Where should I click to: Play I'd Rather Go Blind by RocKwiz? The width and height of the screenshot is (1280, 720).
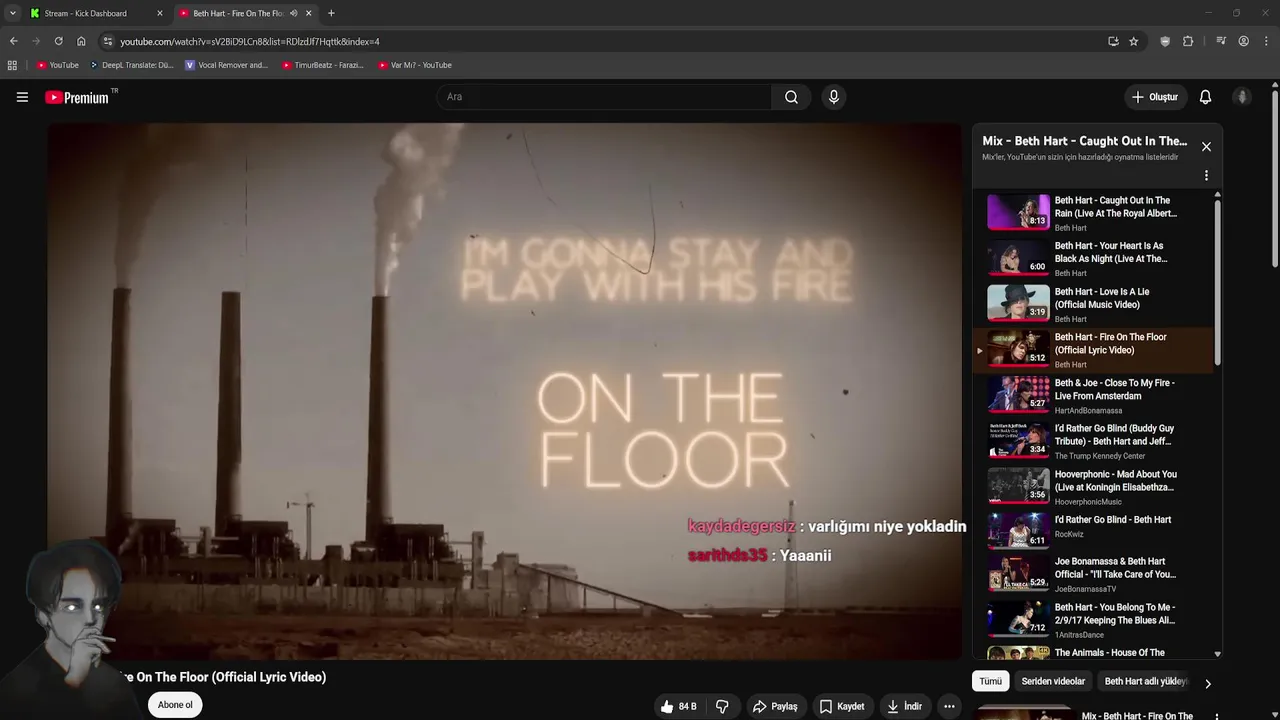point(1093,532)
